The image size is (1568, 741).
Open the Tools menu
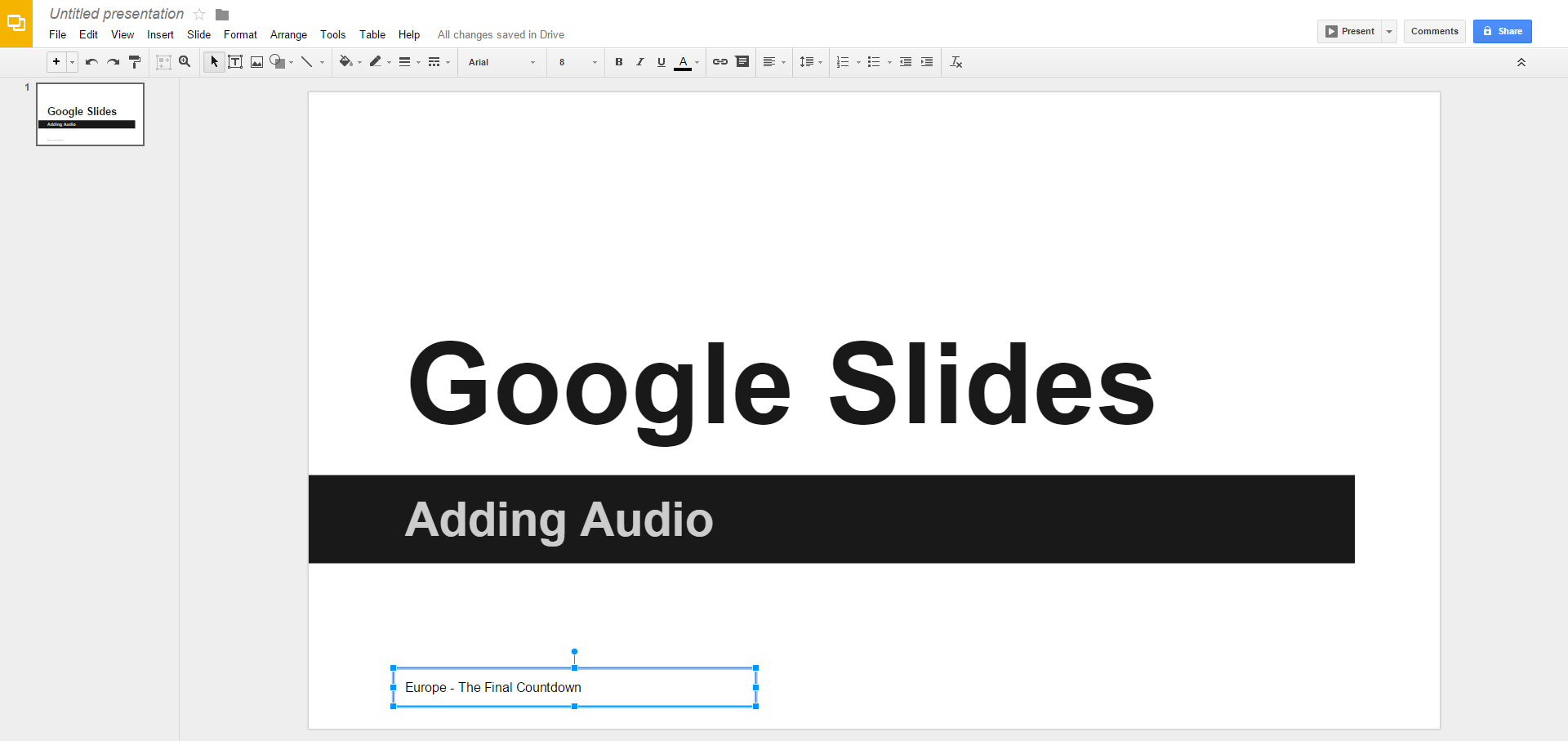[332, 34]
